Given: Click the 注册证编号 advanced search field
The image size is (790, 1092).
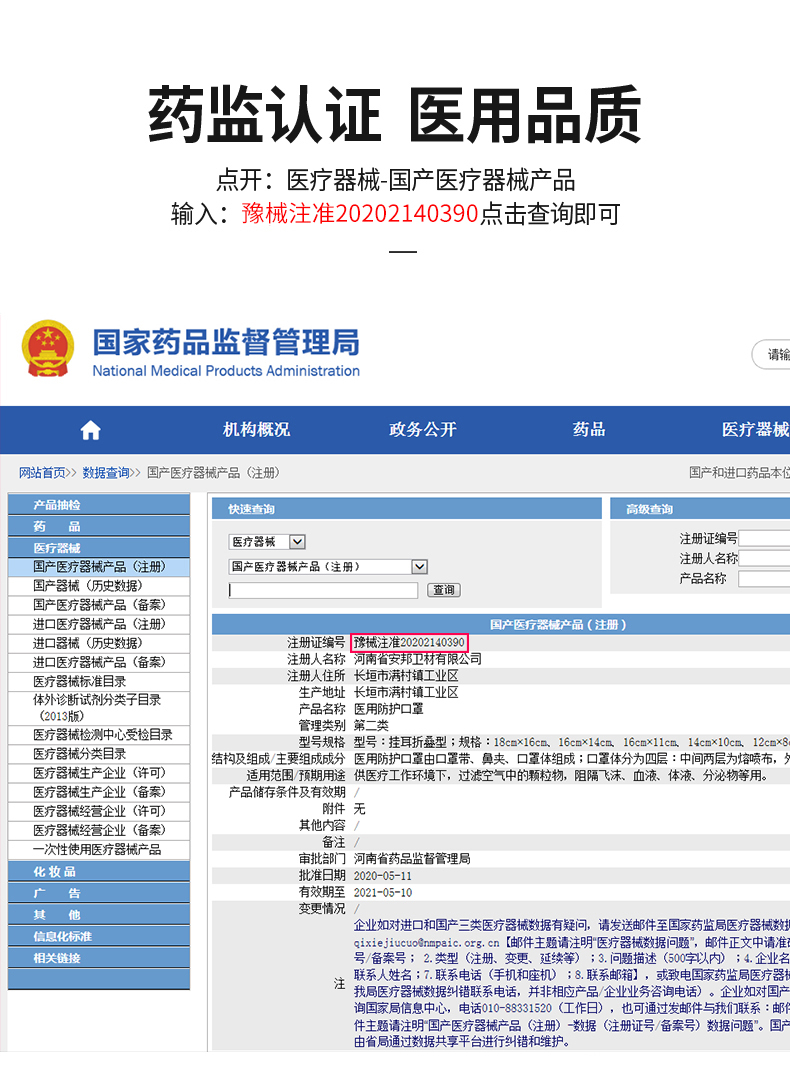Looking at the screenshot, I should tap(764, 538).
